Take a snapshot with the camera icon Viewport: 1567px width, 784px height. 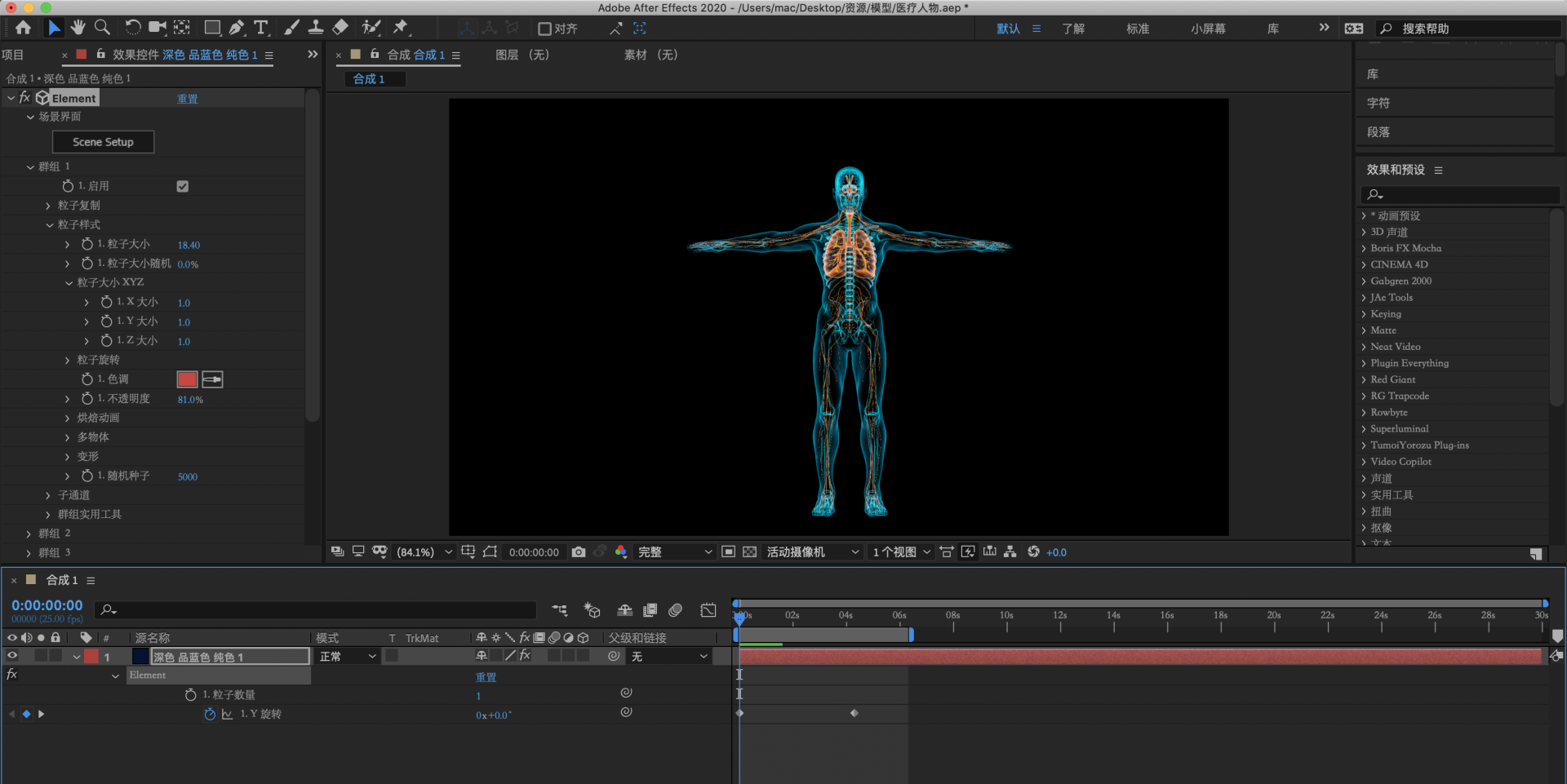(x=579, y=552)
